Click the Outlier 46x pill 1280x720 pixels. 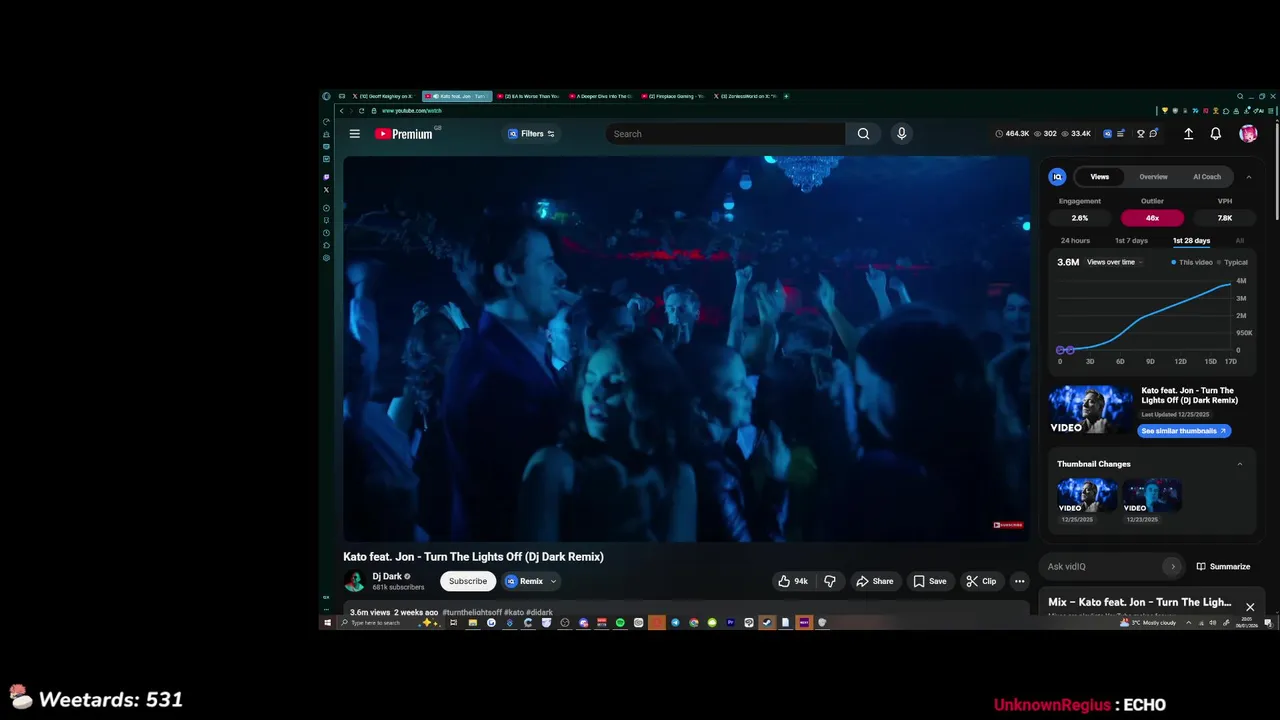[1152, 218]
